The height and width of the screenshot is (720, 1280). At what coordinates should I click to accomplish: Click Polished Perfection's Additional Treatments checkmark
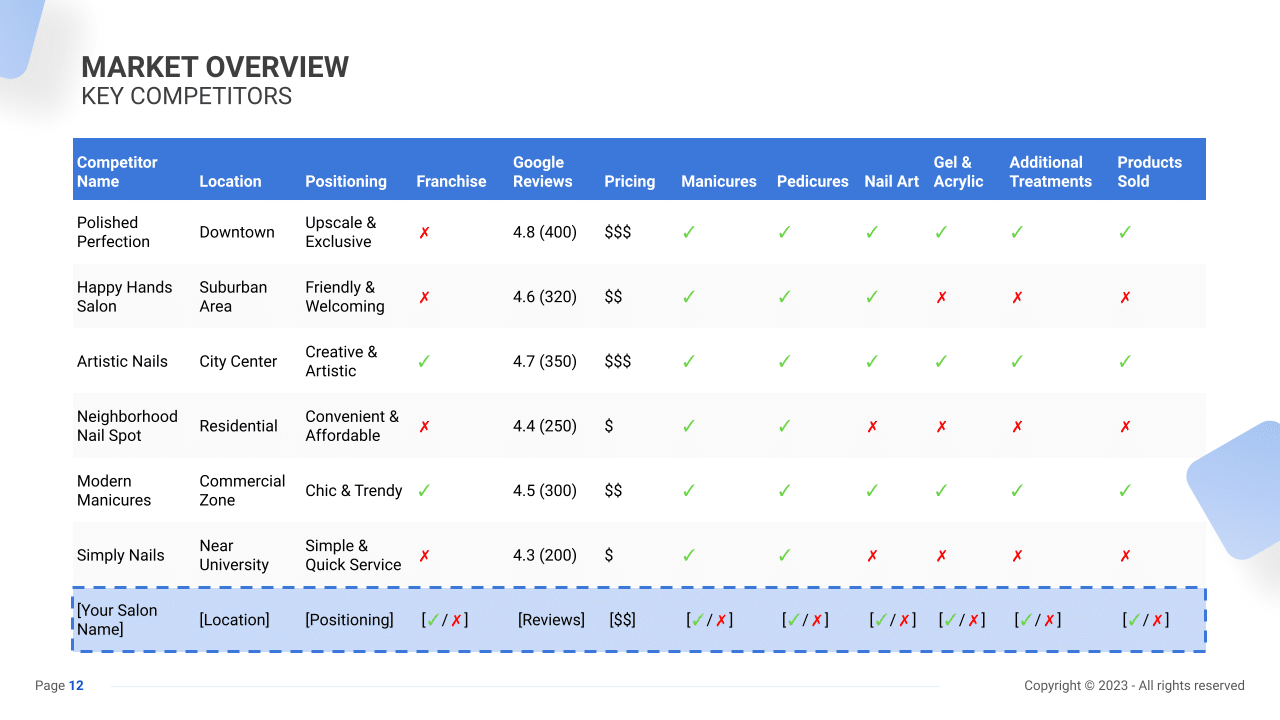click(1017, 232)
